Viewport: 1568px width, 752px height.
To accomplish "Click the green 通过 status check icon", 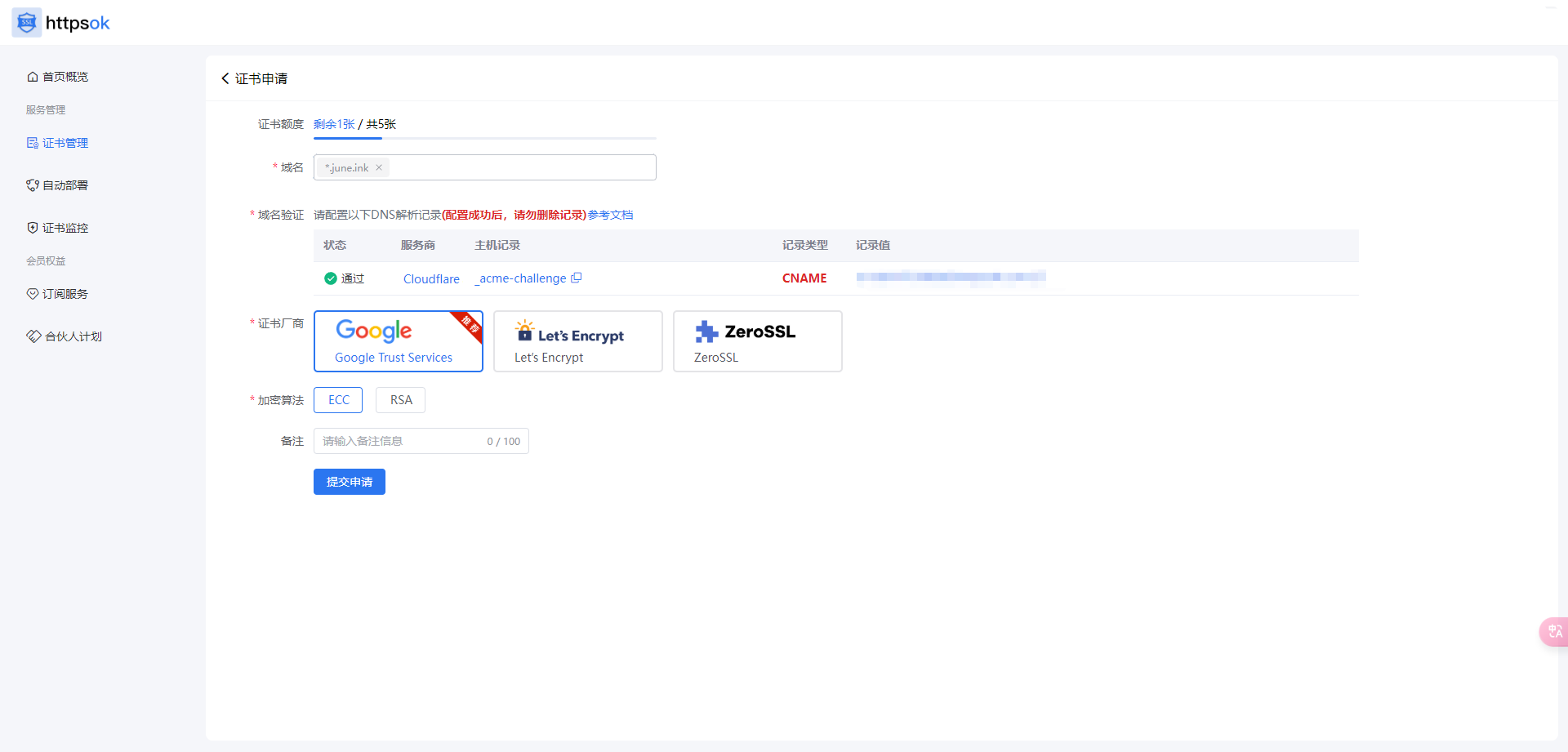I will click(x=331, y=278).
